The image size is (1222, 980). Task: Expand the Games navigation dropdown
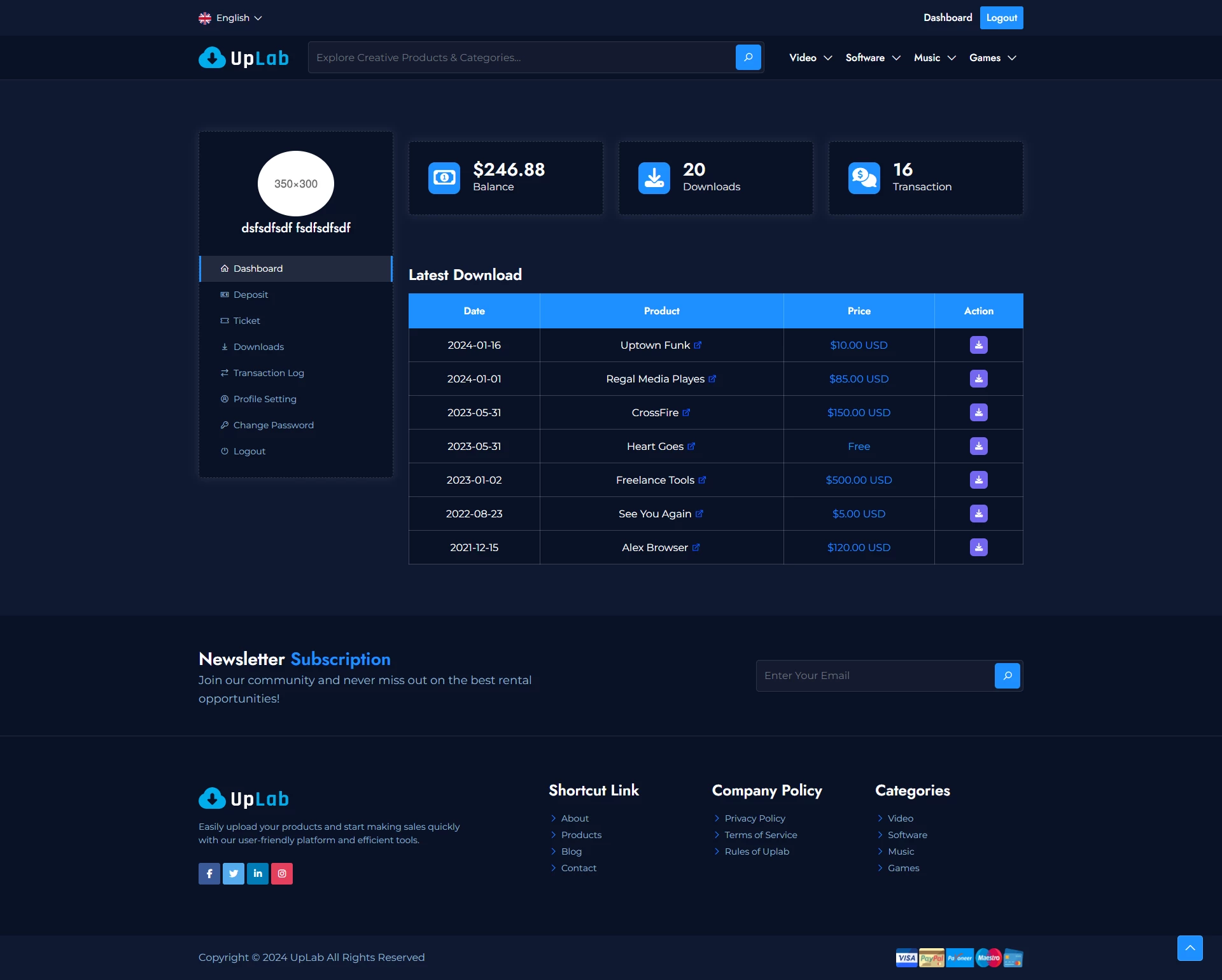992,58
